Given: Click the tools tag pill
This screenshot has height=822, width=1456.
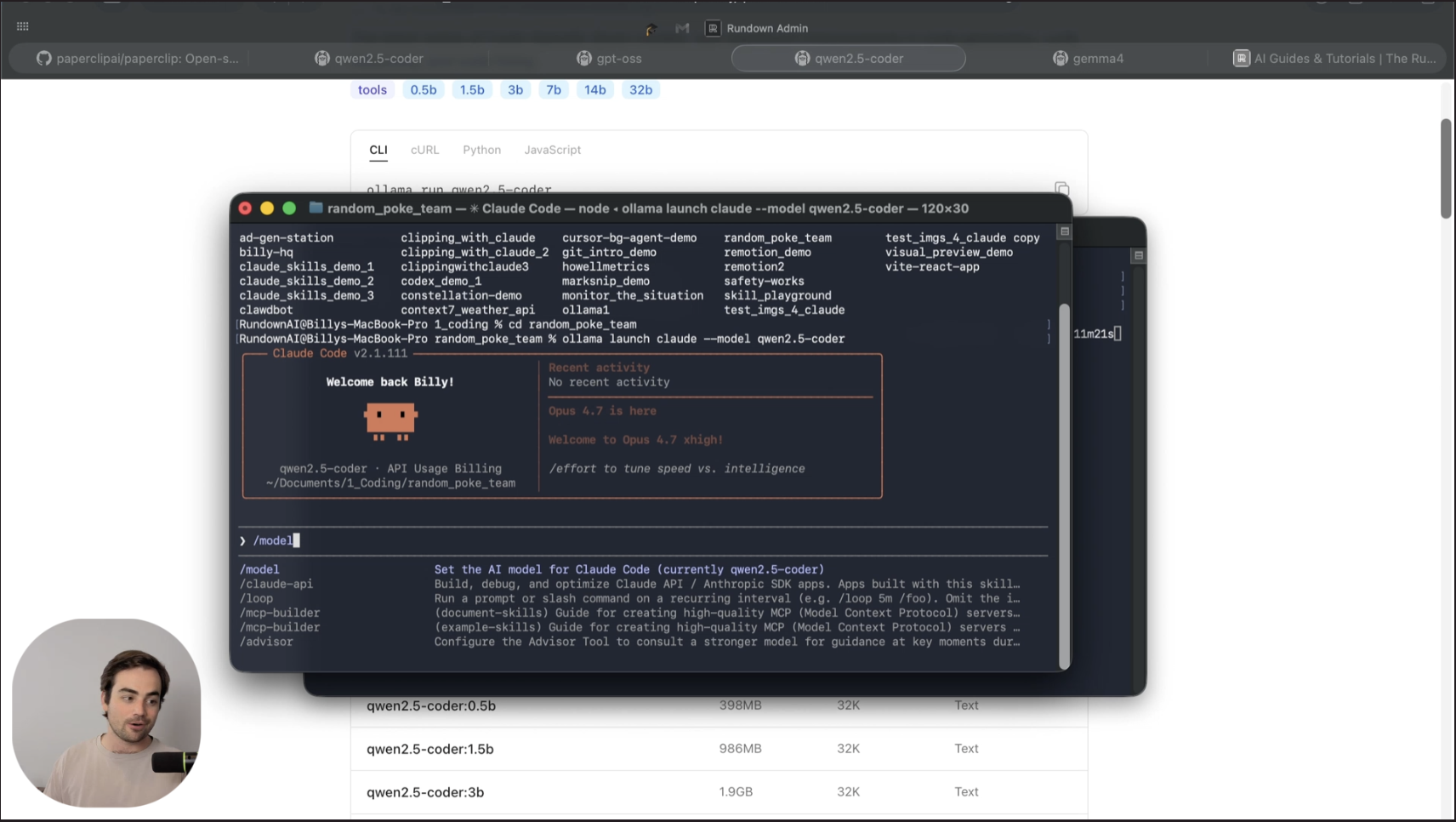Looking at the screenshot, I should [373, 90].
